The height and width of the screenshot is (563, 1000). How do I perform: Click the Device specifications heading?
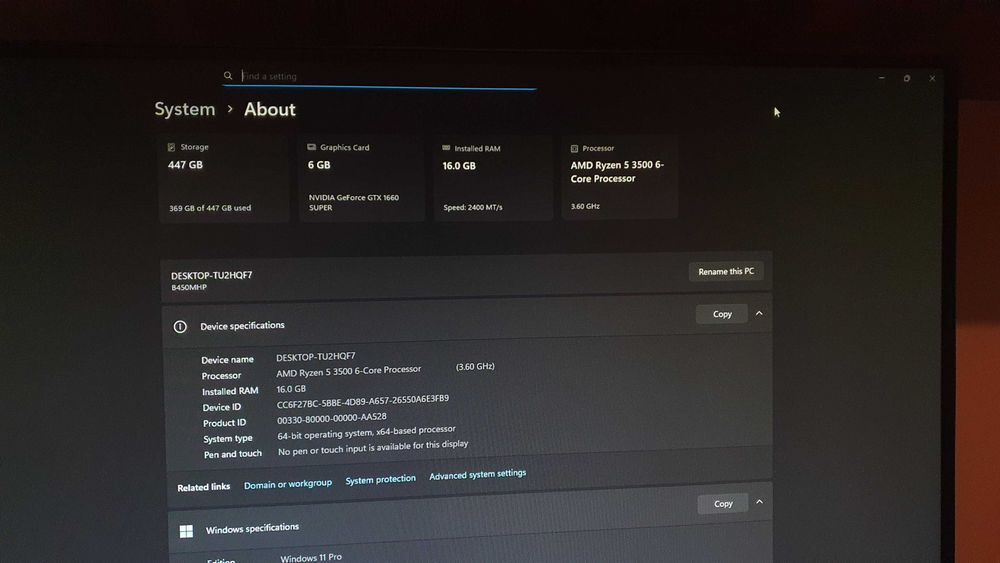click(242, 325)
